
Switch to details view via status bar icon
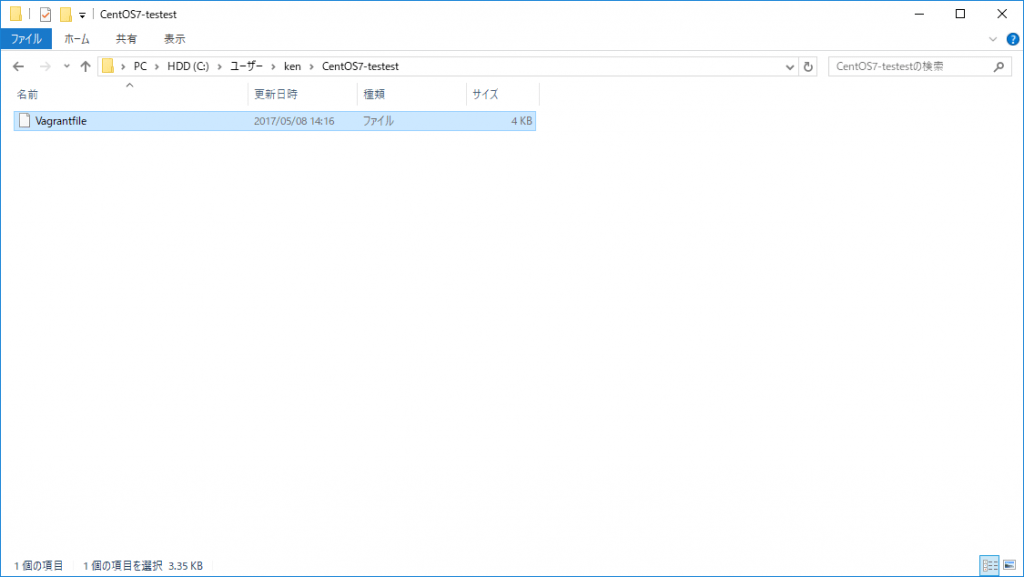tap(989, 566)
